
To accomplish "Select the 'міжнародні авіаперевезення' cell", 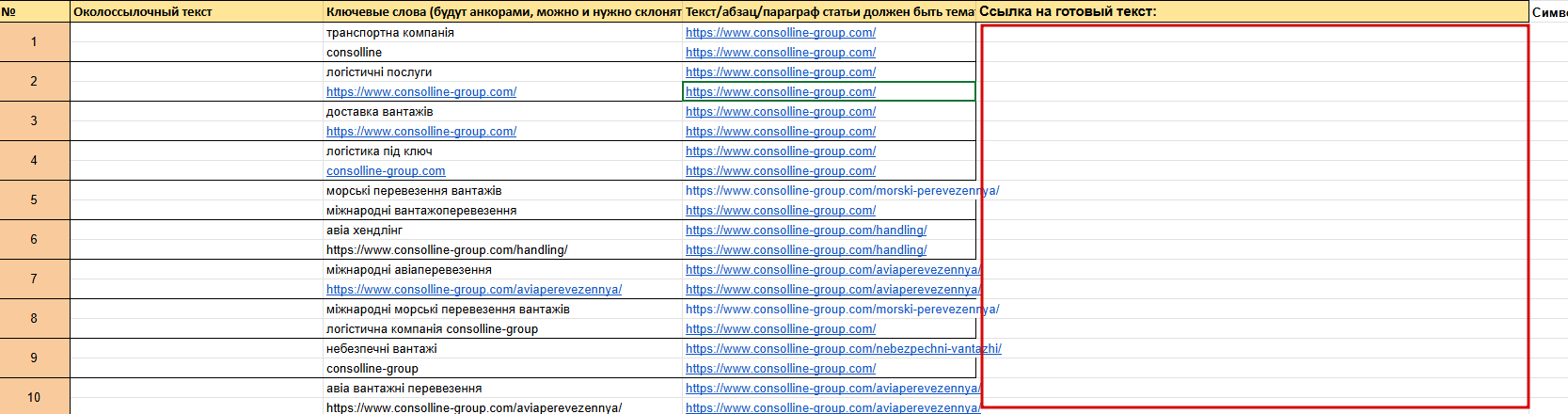I will click(503, 270).
